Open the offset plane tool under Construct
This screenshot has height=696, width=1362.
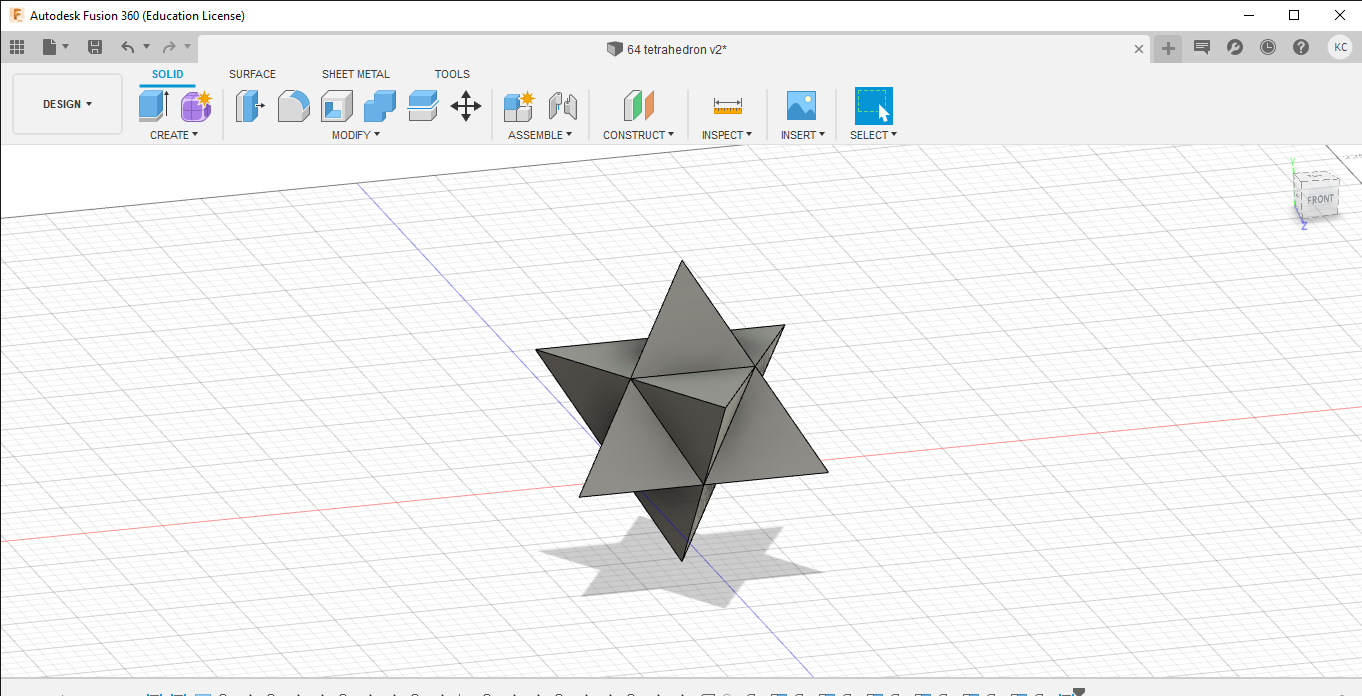[x=639, y=105]
